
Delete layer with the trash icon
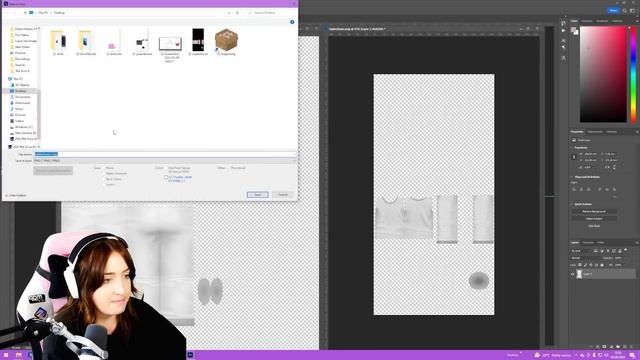(631, 347)
